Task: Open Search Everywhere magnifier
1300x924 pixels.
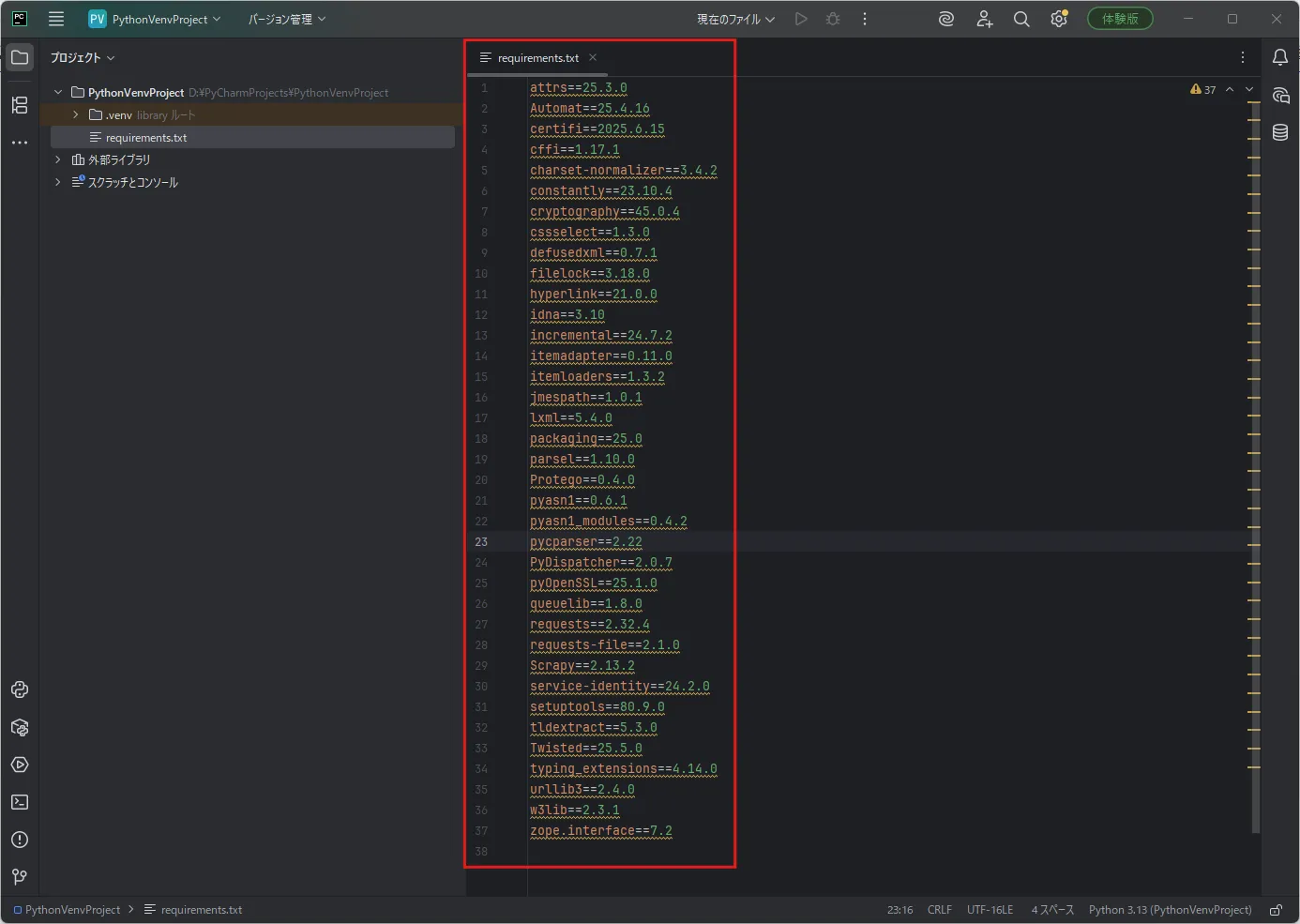Action: 1021,19
